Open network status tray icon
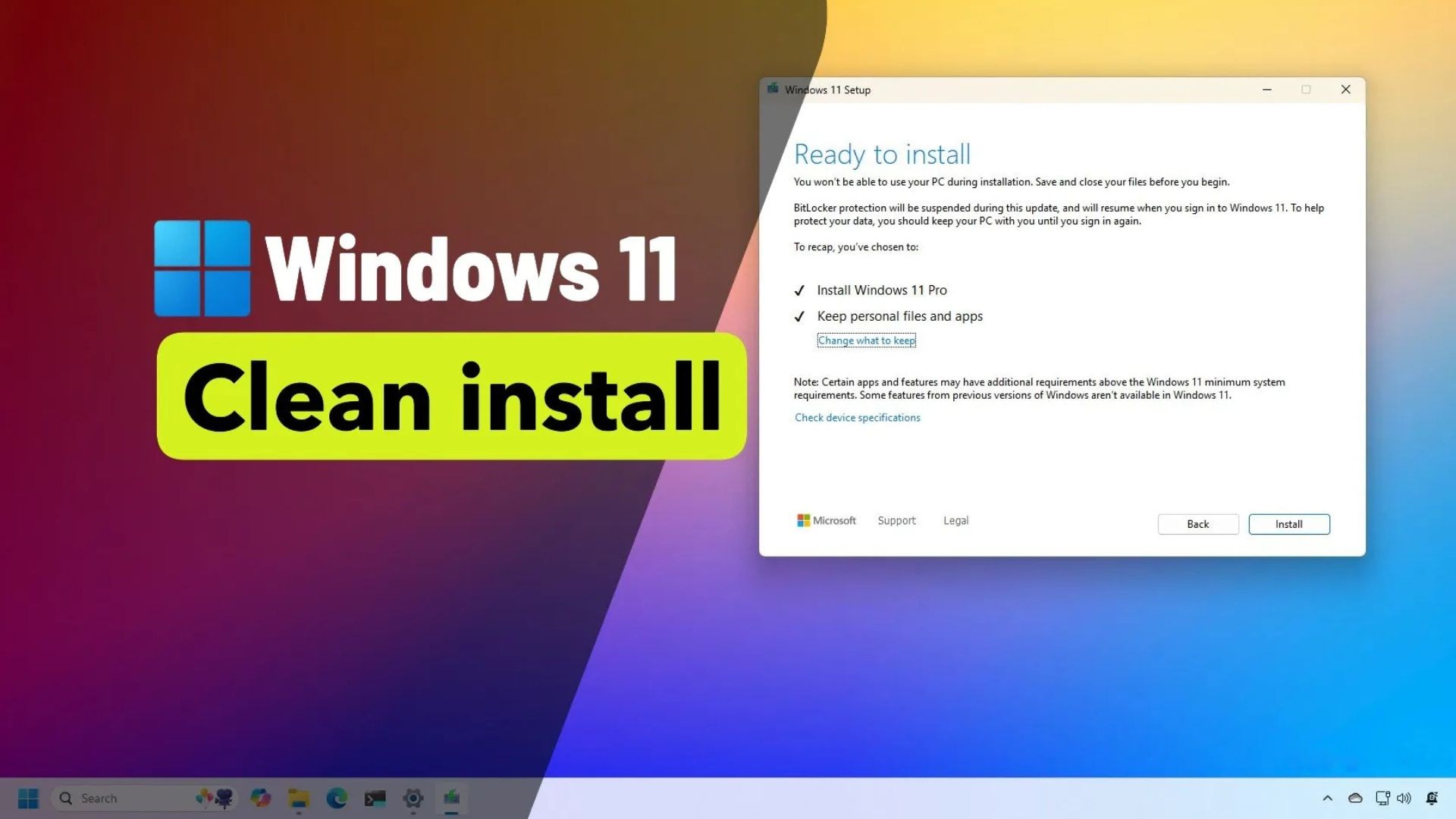Viewport: 1456px width, 819px height. 1382,798
